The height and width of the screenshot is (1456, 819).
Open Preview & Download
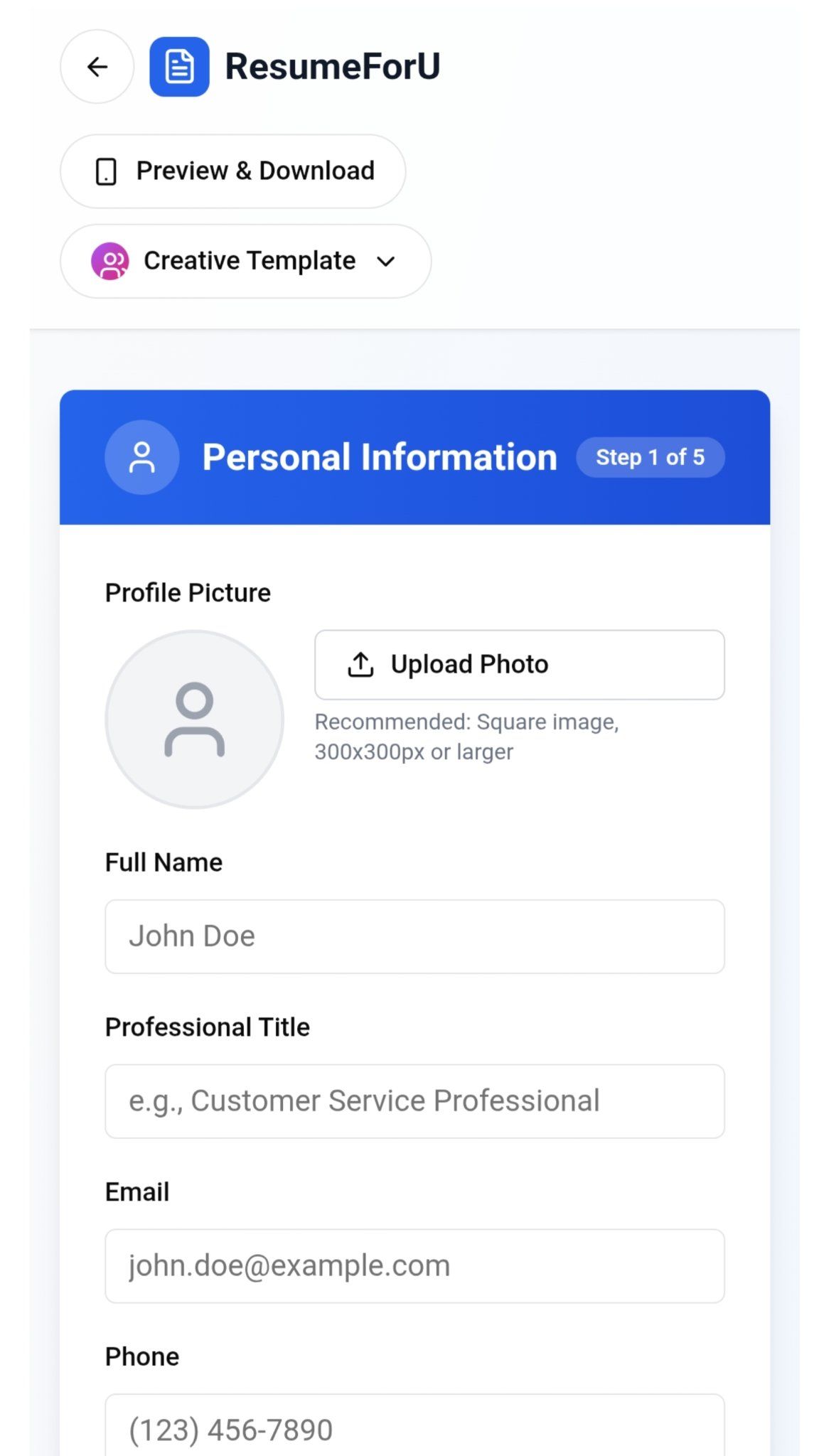coord(233,171)
